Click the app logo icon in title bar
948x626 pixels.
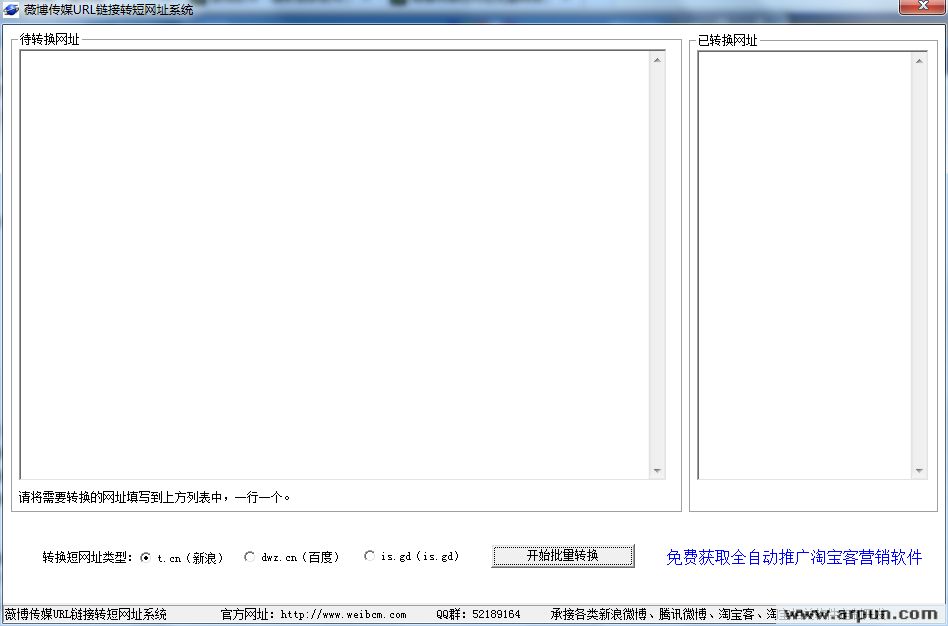click(x=11, y=9)
